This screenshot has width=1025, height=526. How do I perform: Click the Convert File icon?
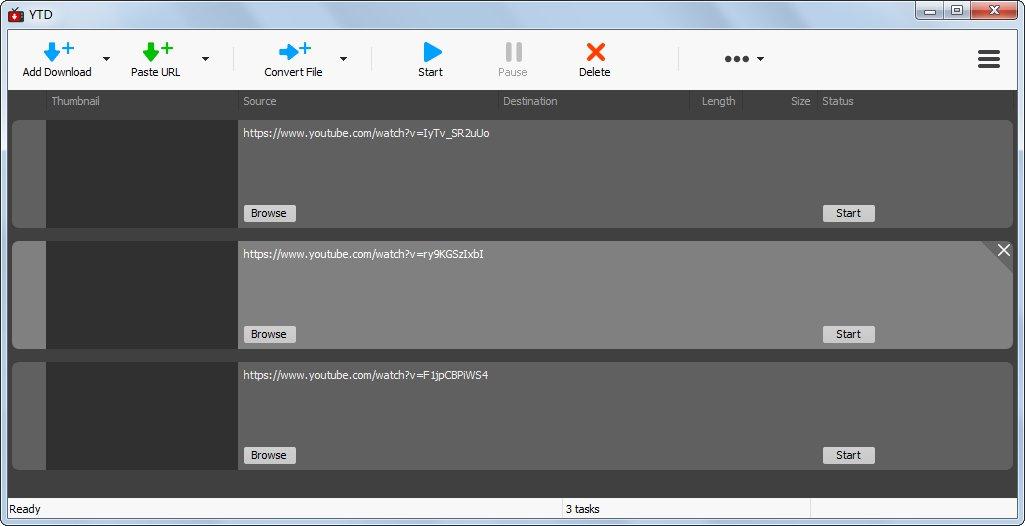point(295,51)
